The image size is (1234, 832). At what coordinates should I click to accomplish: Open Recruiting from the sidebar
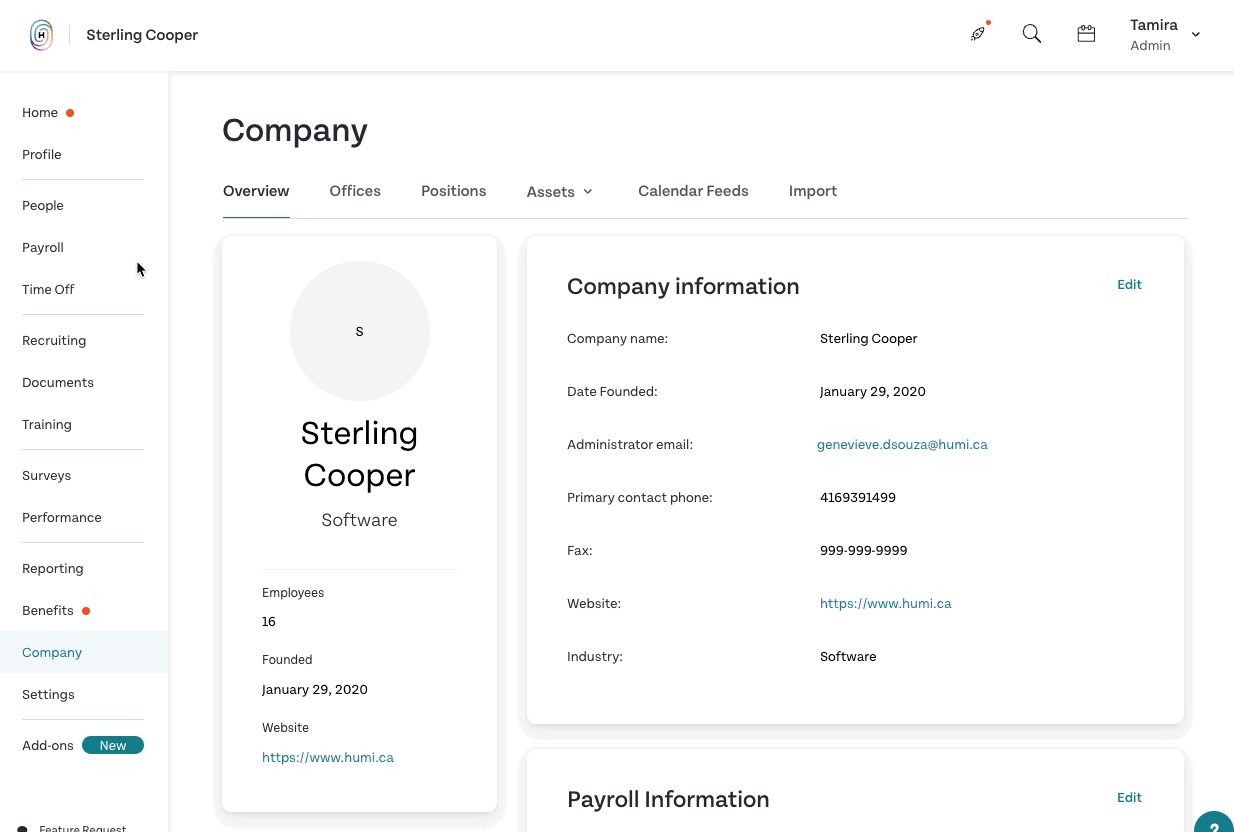54,341
